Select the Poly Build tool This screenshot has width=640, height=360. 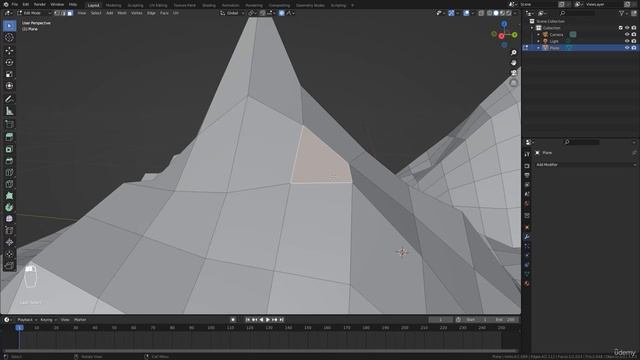click(x=9, y=196)
